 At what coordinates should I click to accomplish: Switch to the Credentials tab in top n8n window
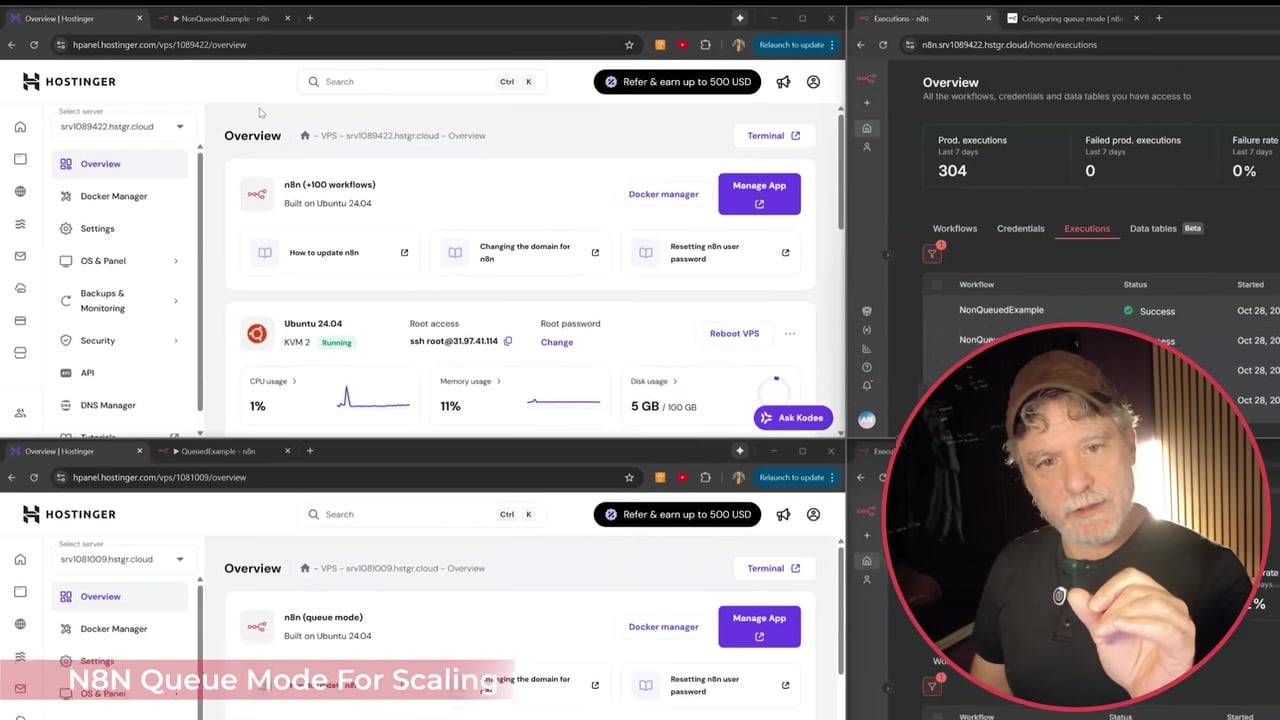click(x=1021, y=229)
